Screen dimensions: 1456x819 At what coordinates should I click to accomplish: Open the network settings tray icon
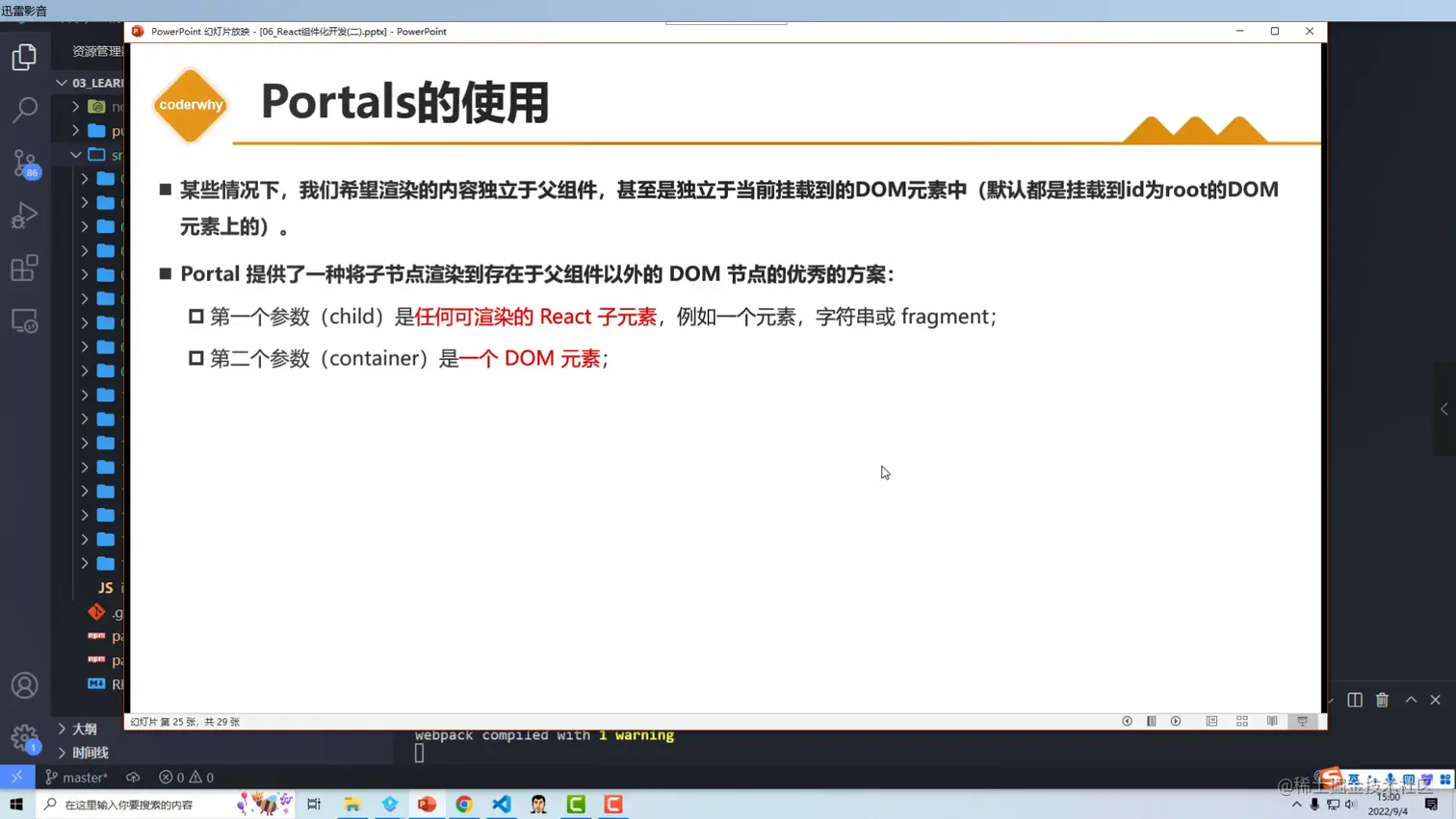pos(1333,805)
